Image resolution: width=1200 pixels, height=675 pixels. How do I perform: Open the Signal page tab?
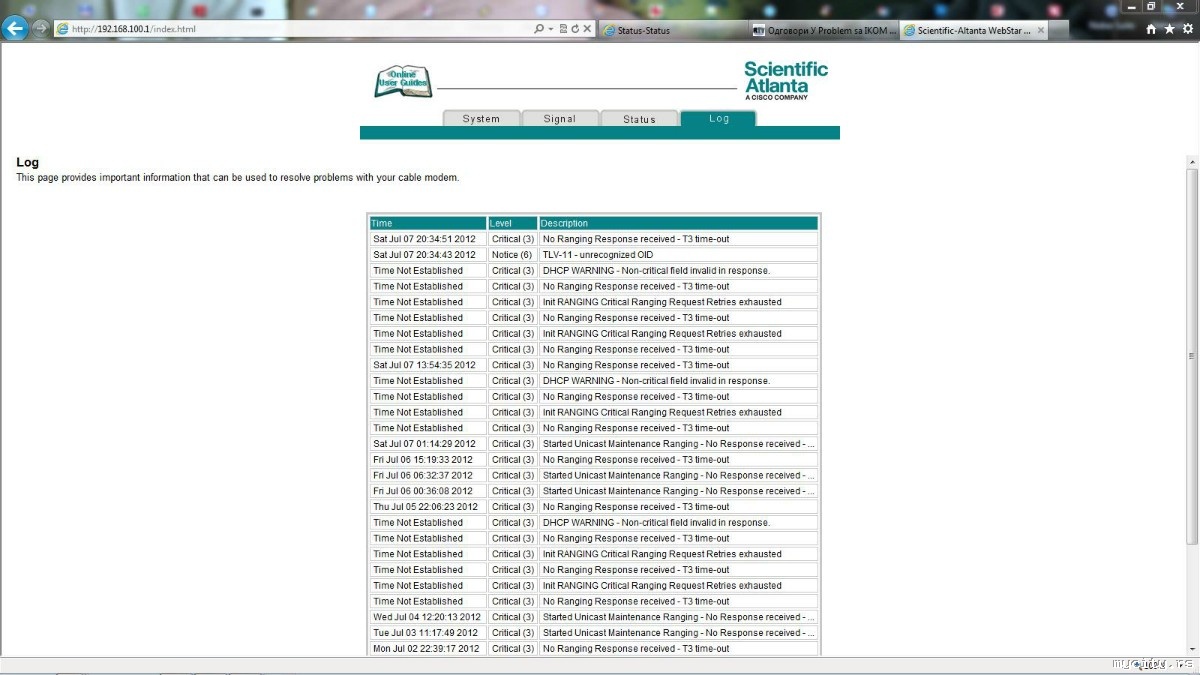click(x=560, y=118)
